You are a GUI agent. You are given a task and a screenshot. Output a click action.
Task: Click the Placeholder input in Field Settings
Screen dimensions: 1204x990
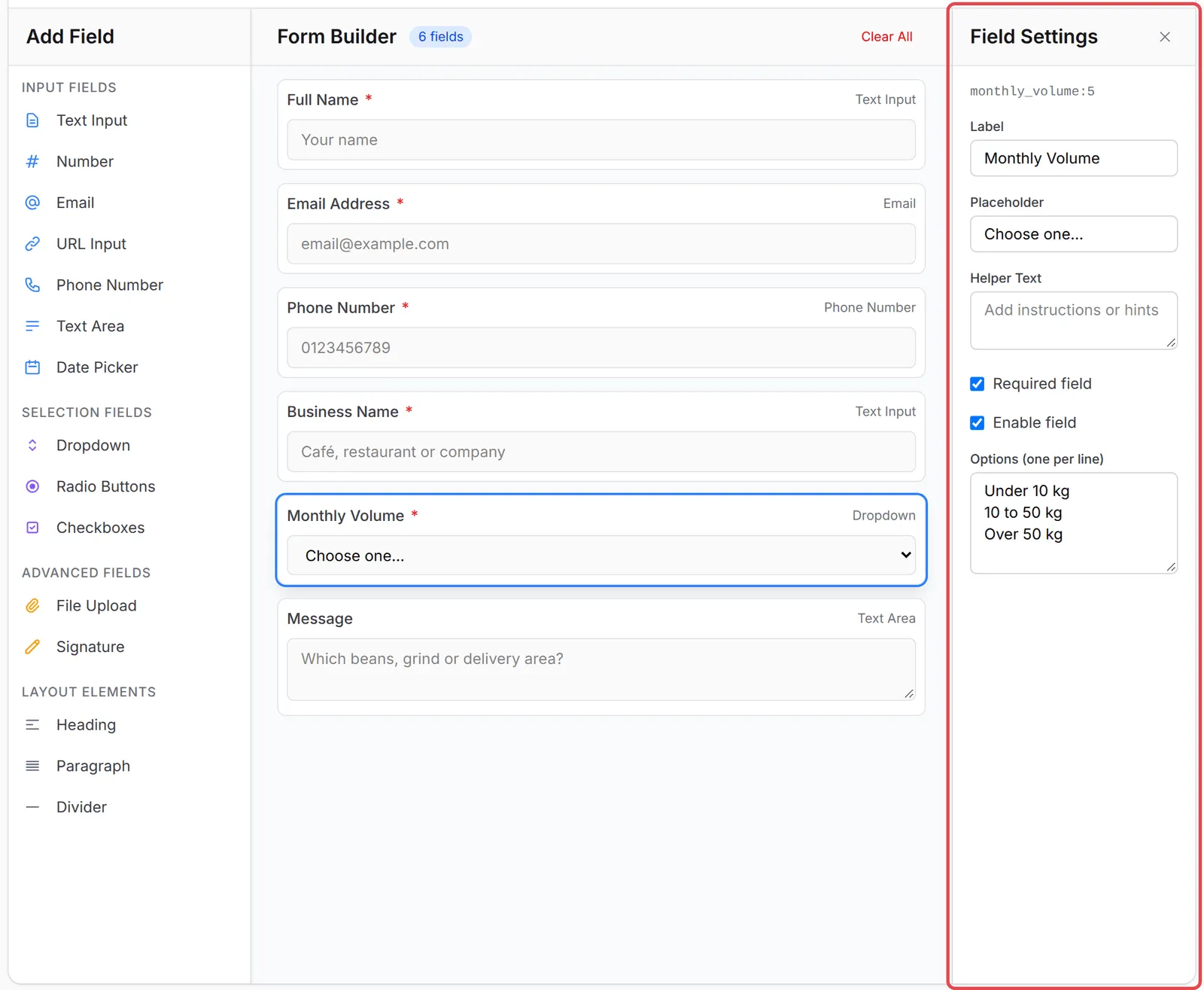[x=1074, y=234]
